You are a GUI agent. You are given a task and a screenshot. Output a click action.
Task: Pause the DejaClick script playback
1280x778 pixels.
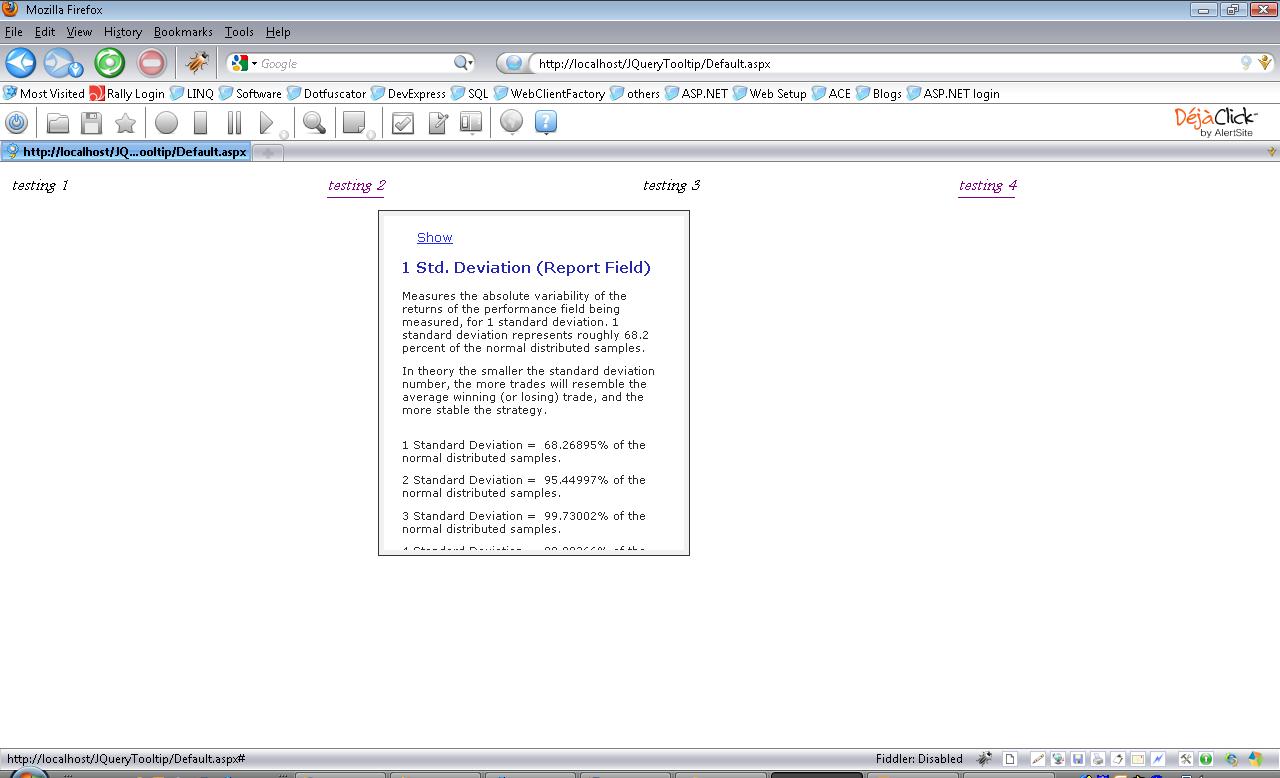pyautogui.click(x=234, y=123)
